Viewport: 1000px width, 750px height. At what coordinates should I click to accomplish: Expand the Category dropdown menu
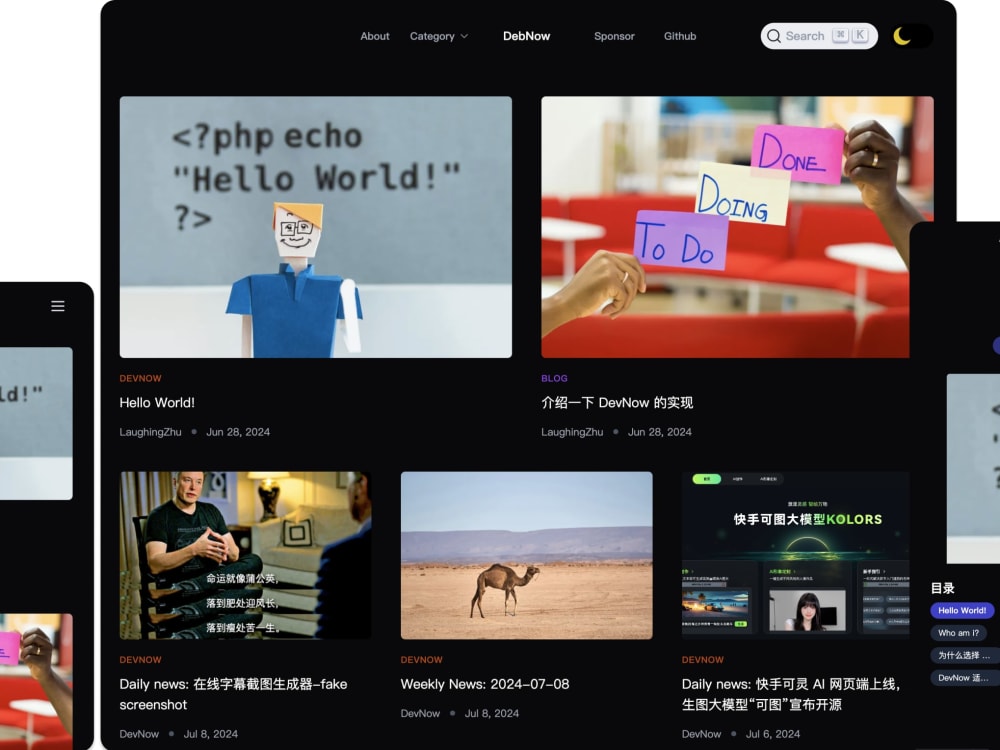point(439,36)
